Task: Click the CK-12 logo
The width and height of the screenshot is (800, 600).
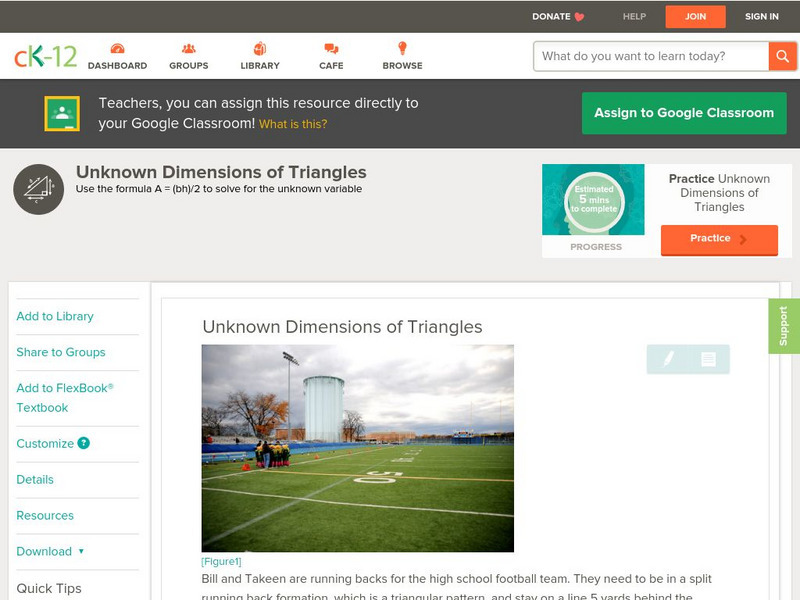Action: 45,56
